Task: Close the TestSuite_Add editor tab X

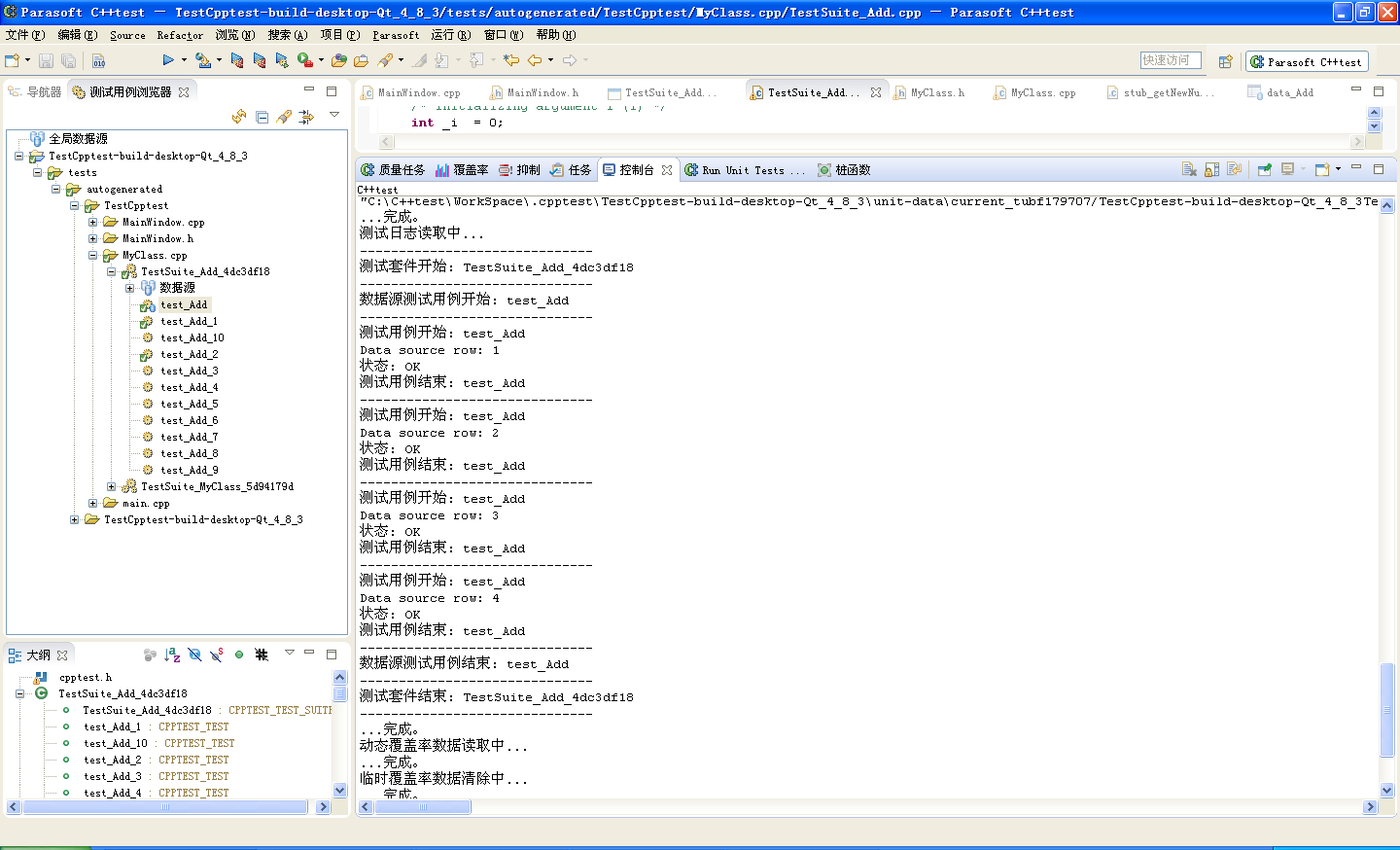Action: [x=876, y=92]
